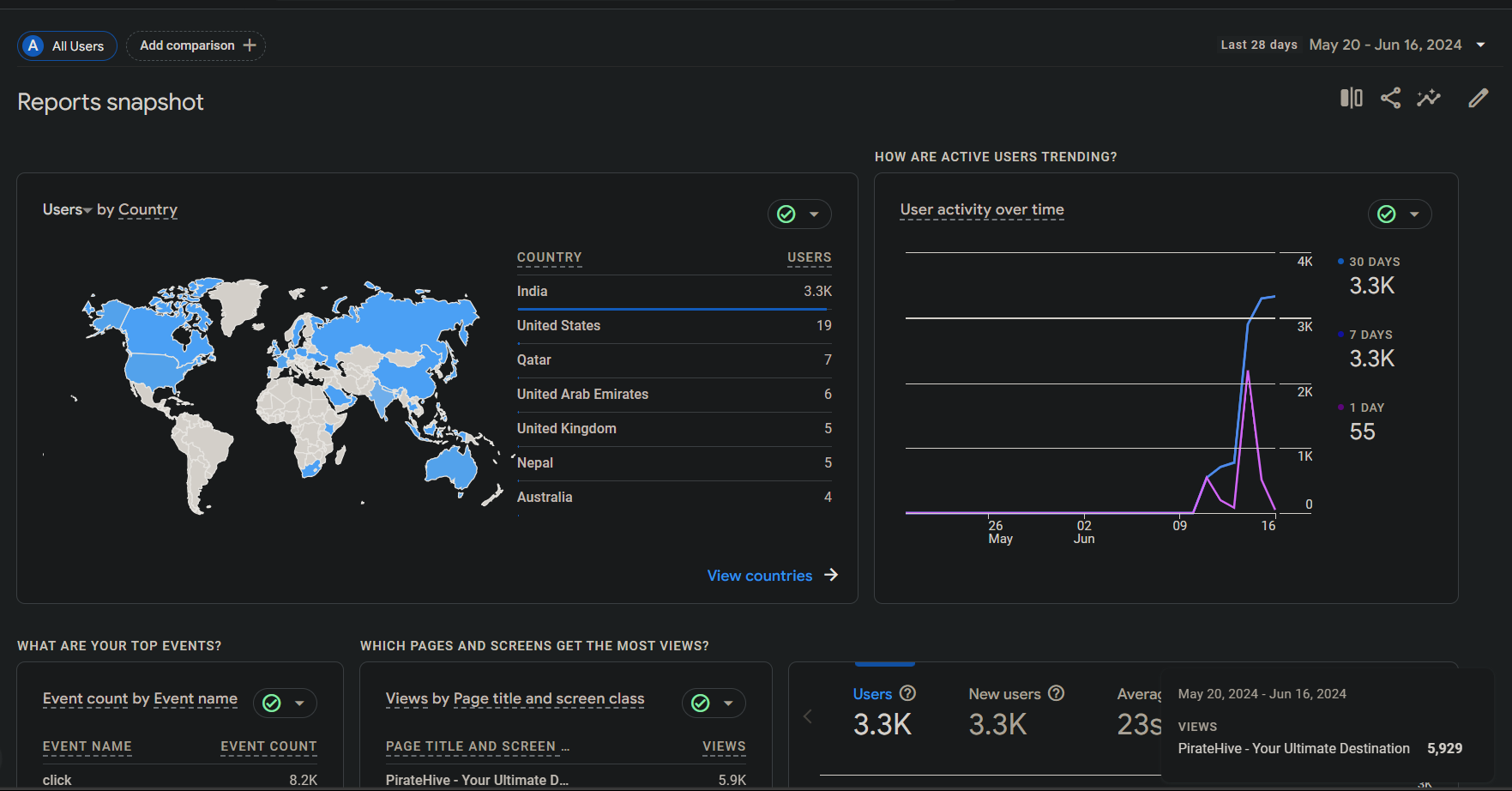This screenshot has width=1512, height=791.
Task: Click the 7 DAYS legend dot
Action: [x=1340, y=334]
